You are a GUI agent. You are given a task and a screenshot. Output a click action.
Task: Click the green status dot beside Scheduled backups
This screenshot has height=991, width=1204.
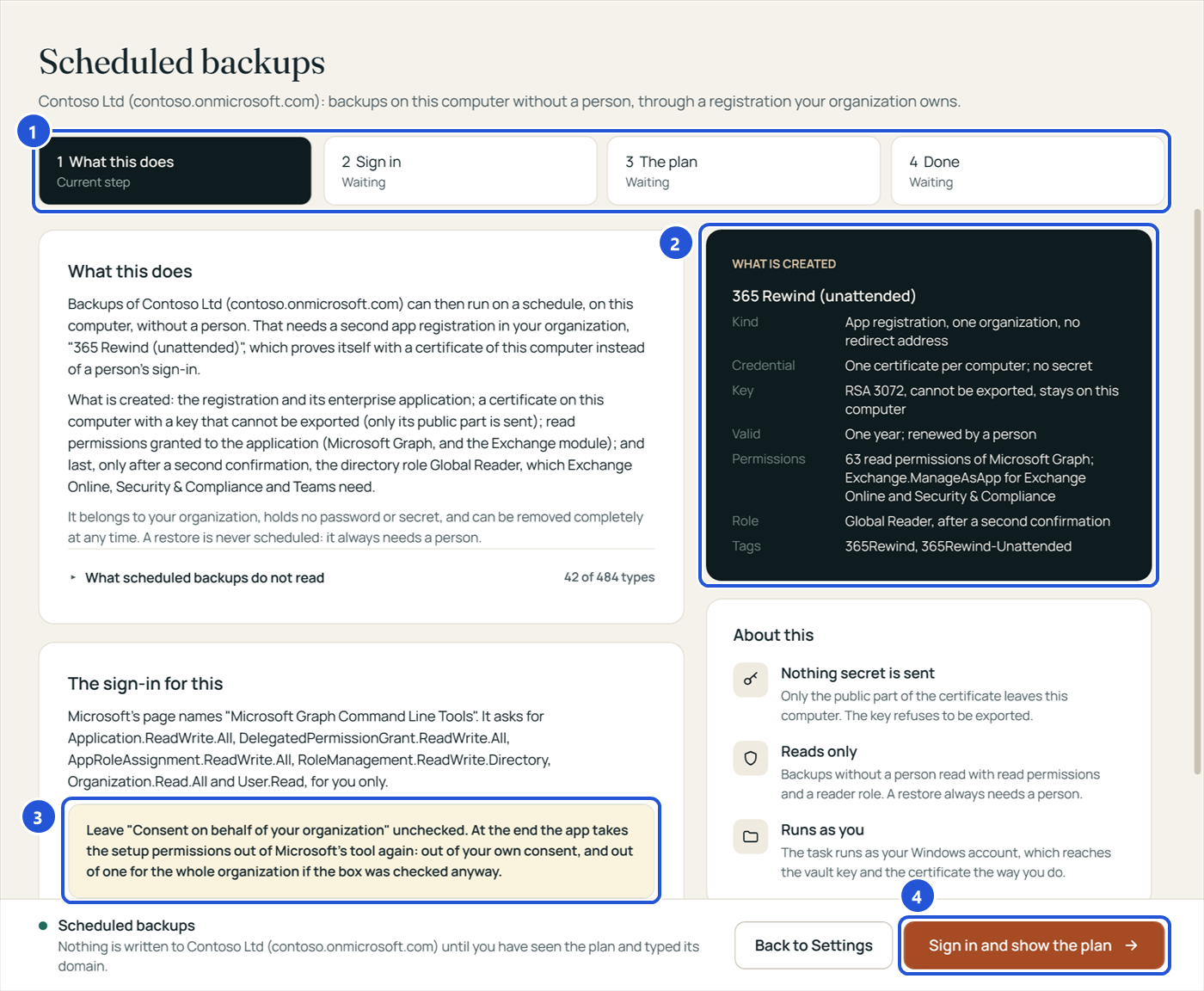[x=43, y=926]
